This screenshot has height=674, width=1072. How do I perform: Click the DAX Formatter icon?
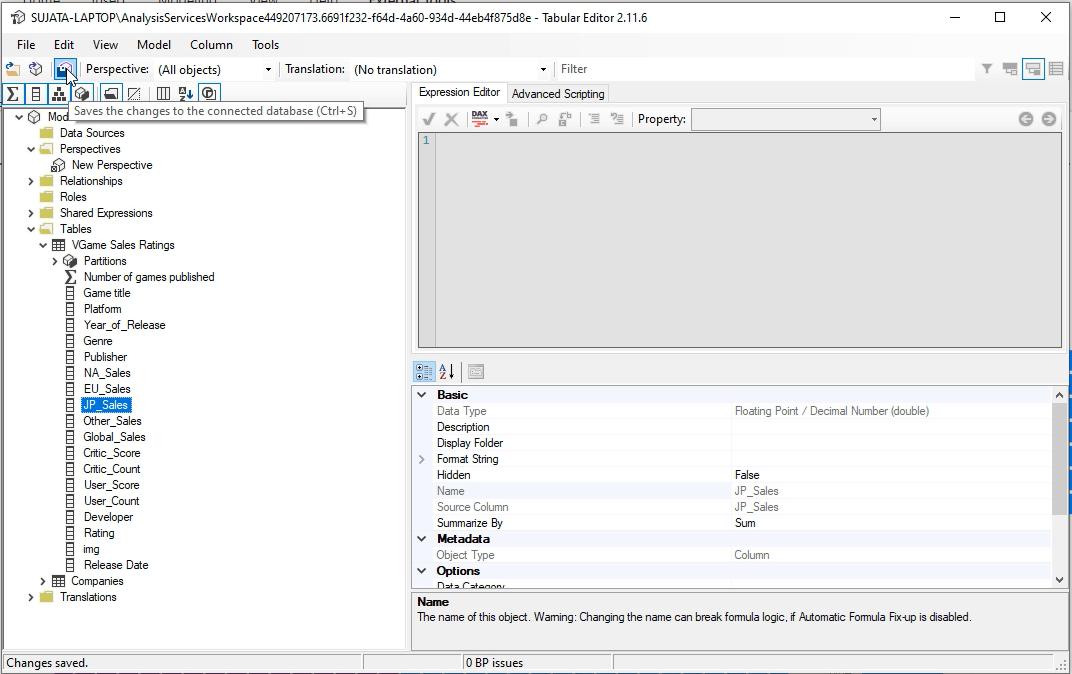(x=480, y=119)
